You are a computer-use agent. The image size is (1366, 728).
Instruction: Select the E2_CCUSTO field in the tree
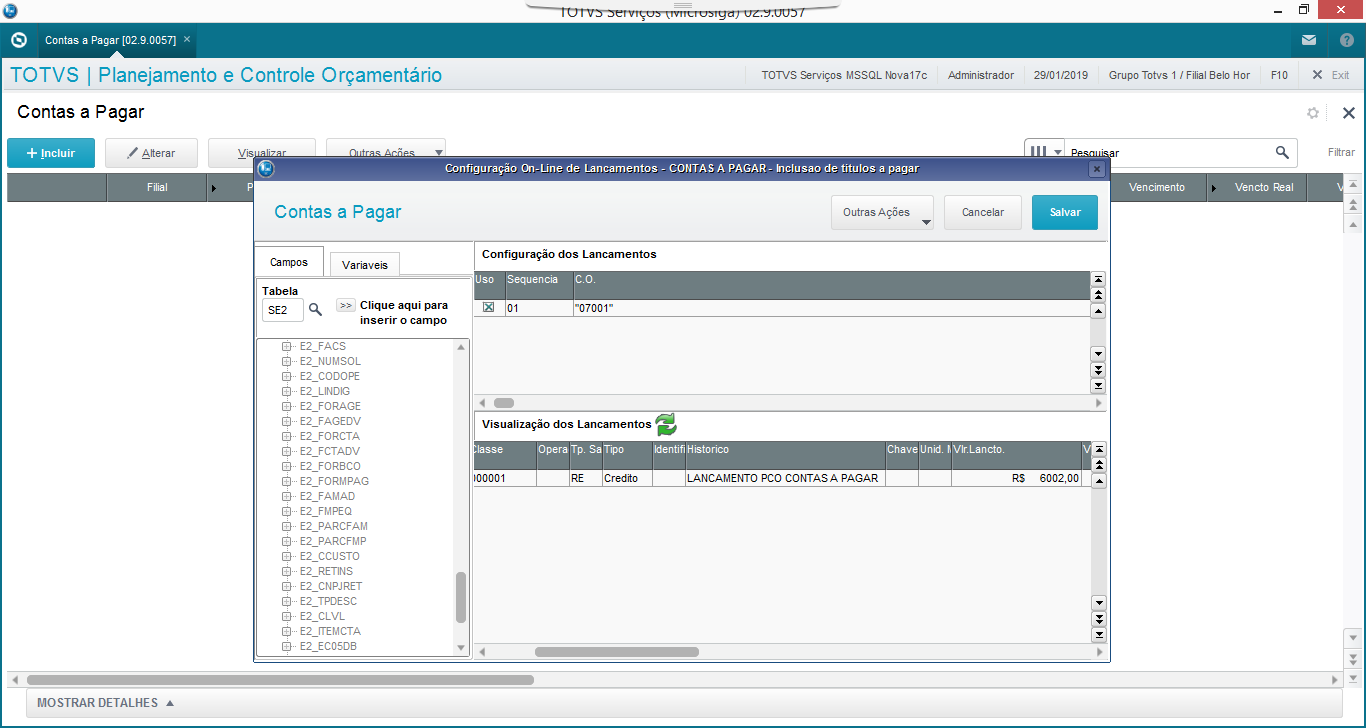pyautogui.click(x=330, y=557)
